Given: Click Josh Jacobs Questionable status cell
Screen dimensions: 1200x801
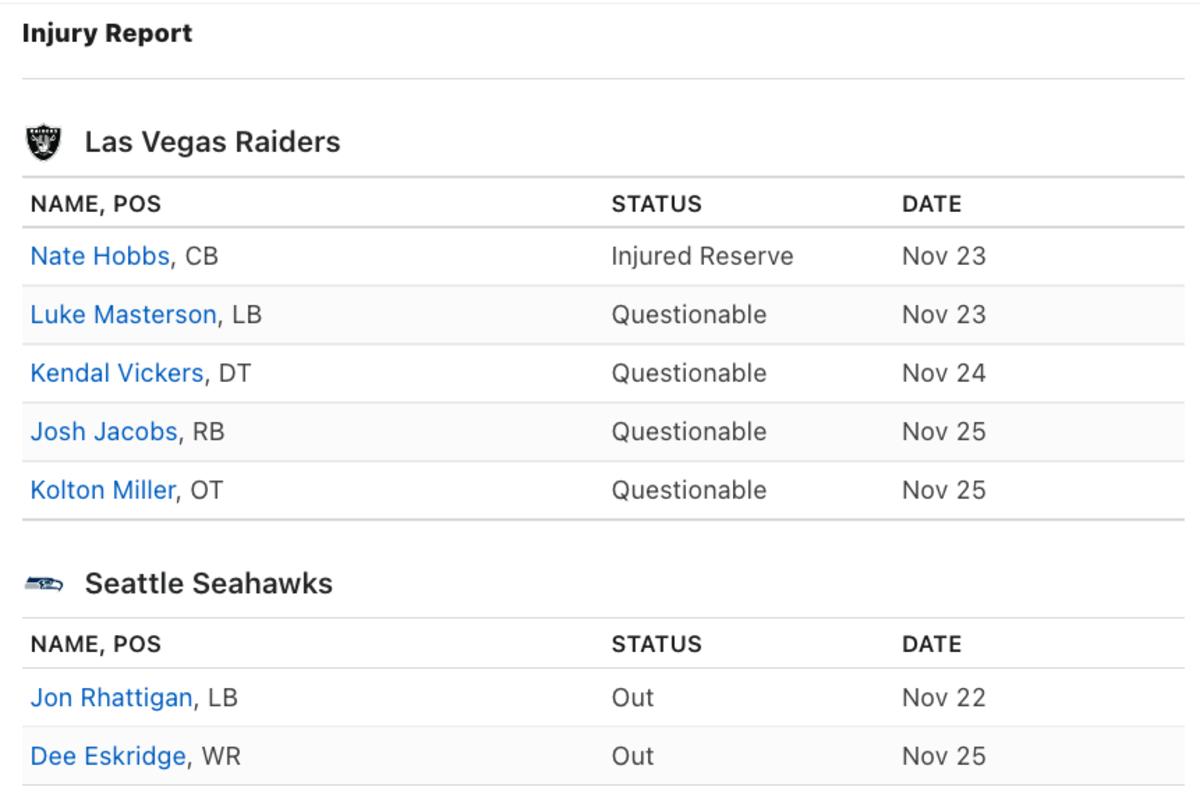Looking at the screenshot, I should coord(689,432).
